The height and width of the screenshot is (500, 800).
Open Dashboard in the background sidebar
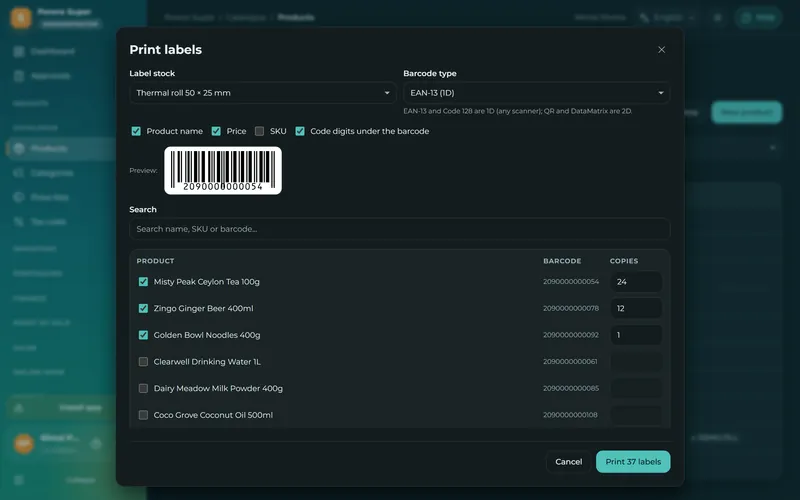pyautogui.click(x=53, y=51)
